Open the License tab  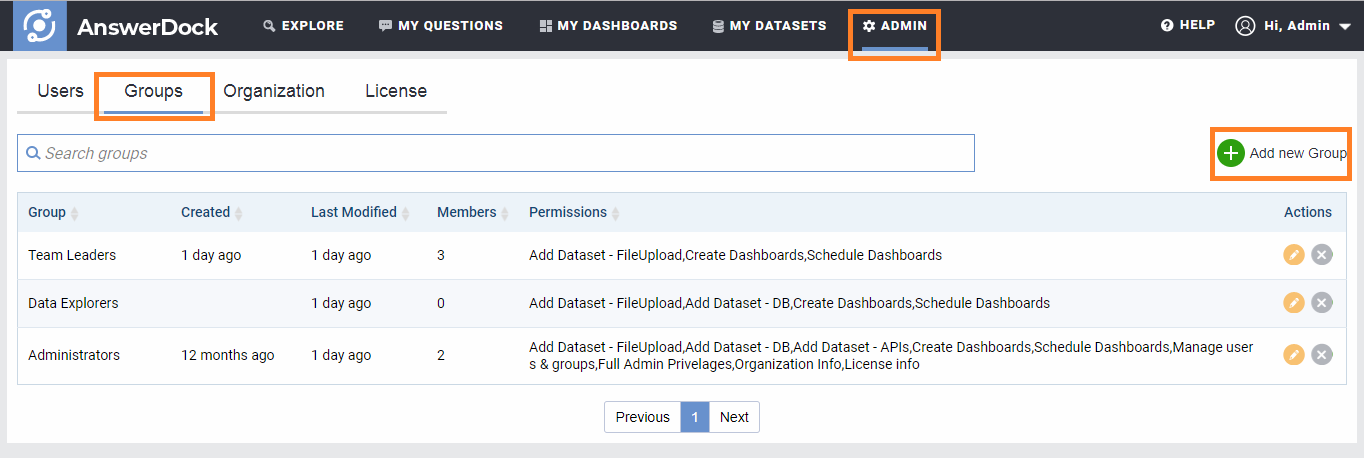pyautogui.click(x=396, y=91)
